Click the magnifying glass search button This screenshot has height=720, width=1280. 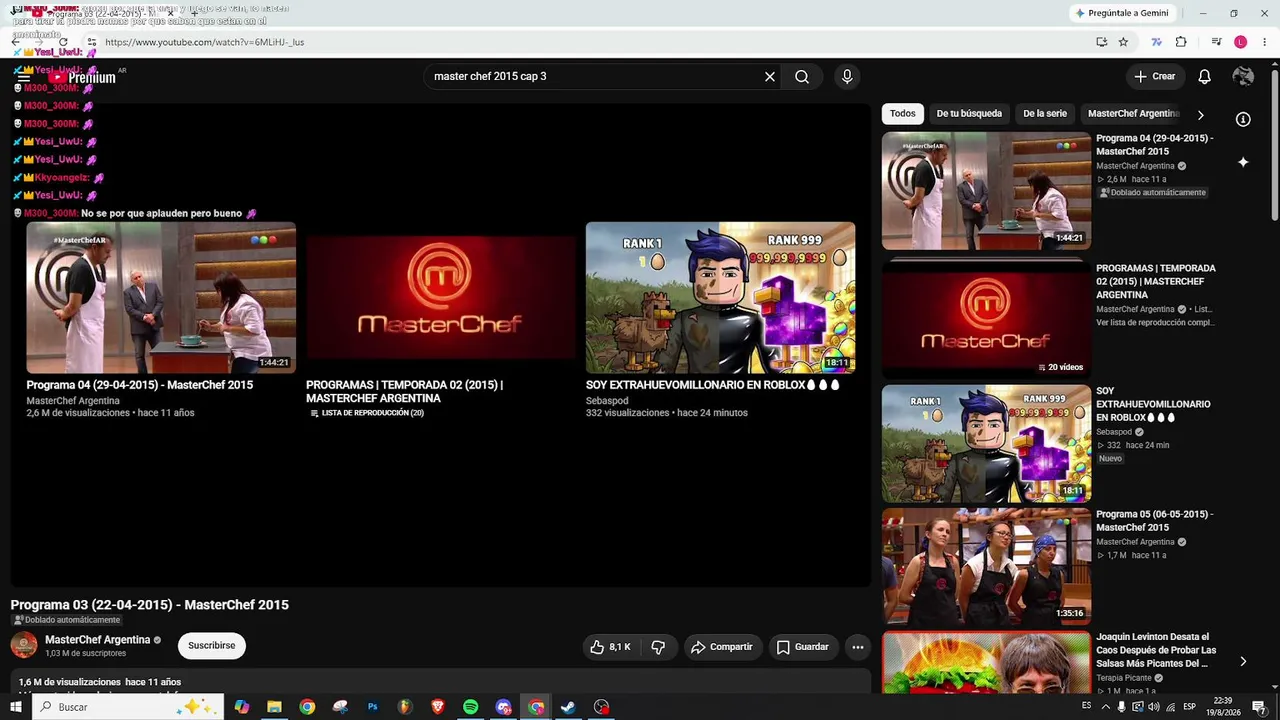(802, 77)
